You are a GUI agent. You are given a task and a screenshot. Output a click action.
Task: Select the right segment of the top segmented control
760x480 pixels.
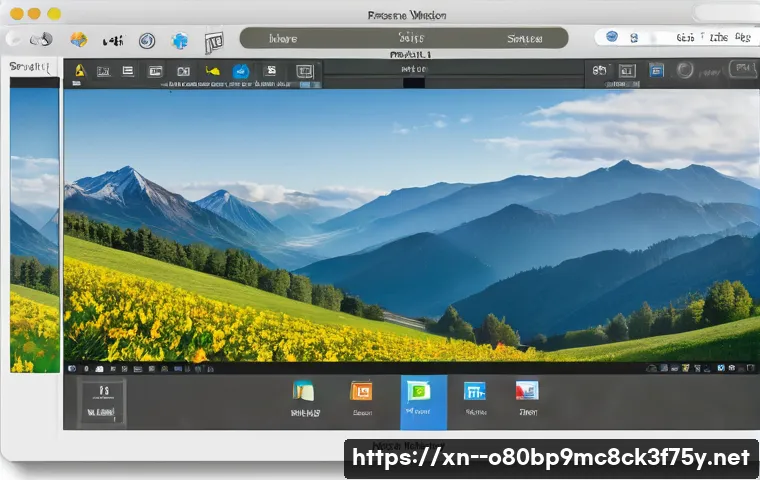(524, 39)
